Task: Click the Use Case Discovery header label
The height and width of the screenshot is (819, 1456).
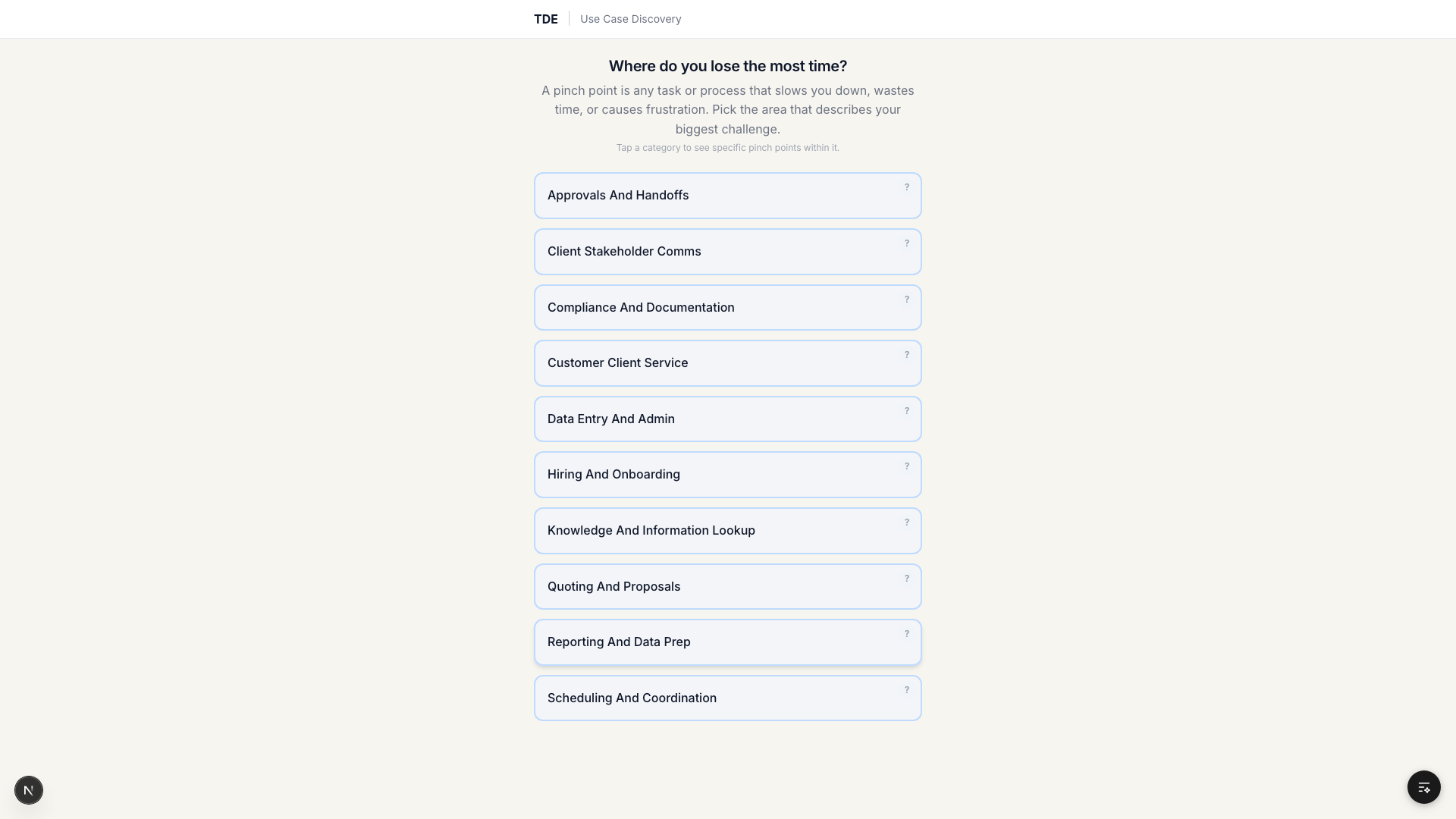Action: pyautogui.click(x=630, y=19)
